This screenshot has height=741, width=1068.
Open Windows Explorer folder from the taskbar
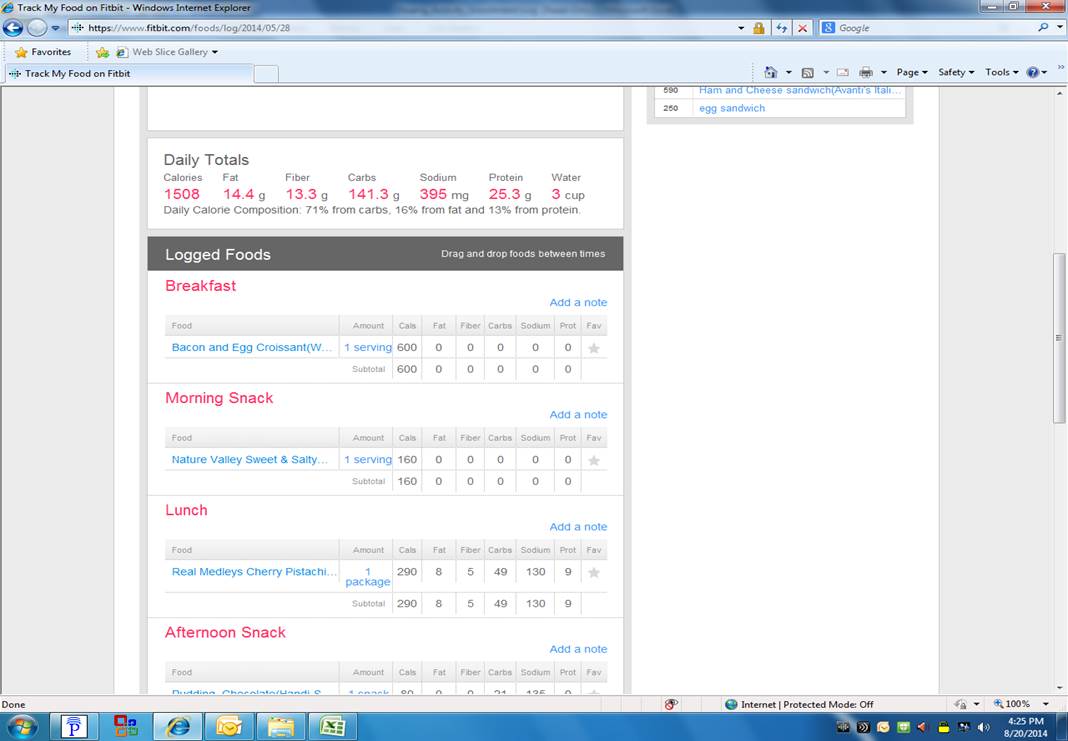(x=281, y=727)
